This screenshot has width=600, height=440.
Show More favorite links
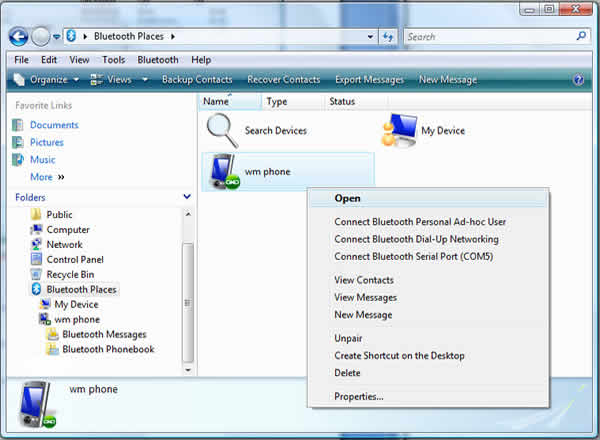pos(47,177)
